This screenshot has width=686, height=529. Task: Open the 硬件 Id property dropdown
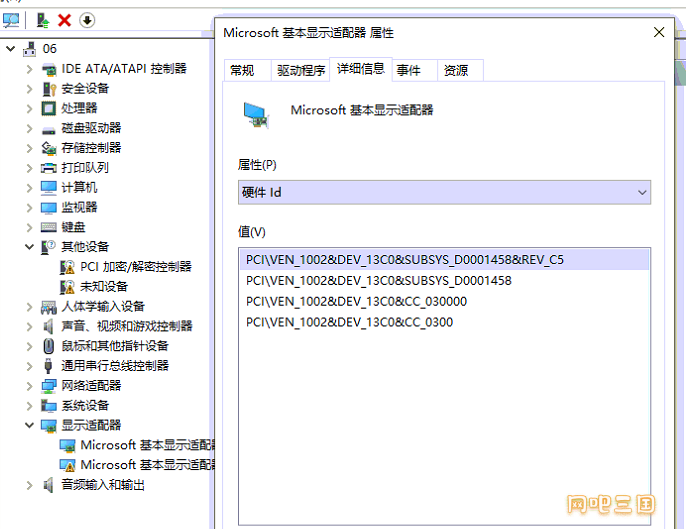444,192
